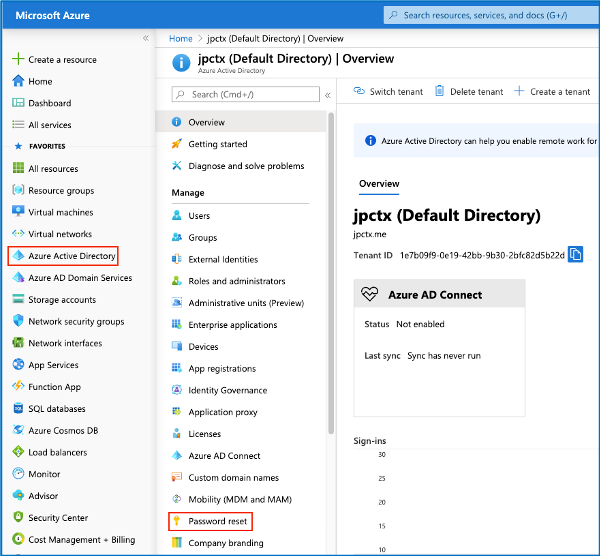Screen dimensions: 600x556
Task: Click Delete tenant in the toolbar
Action: (x=469, y=92)
